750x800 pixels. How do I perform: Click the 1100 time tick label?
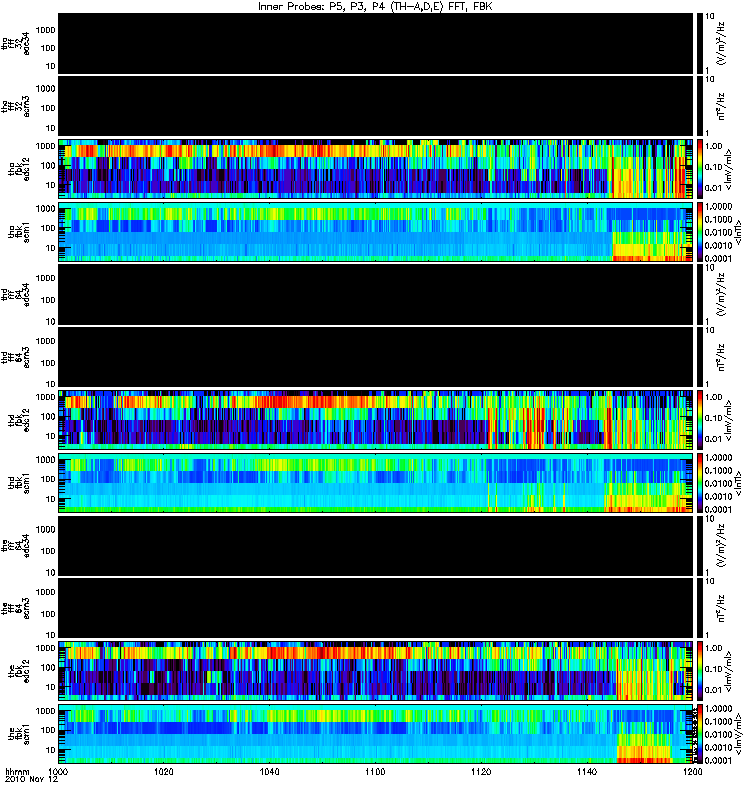tap(375, 771)
